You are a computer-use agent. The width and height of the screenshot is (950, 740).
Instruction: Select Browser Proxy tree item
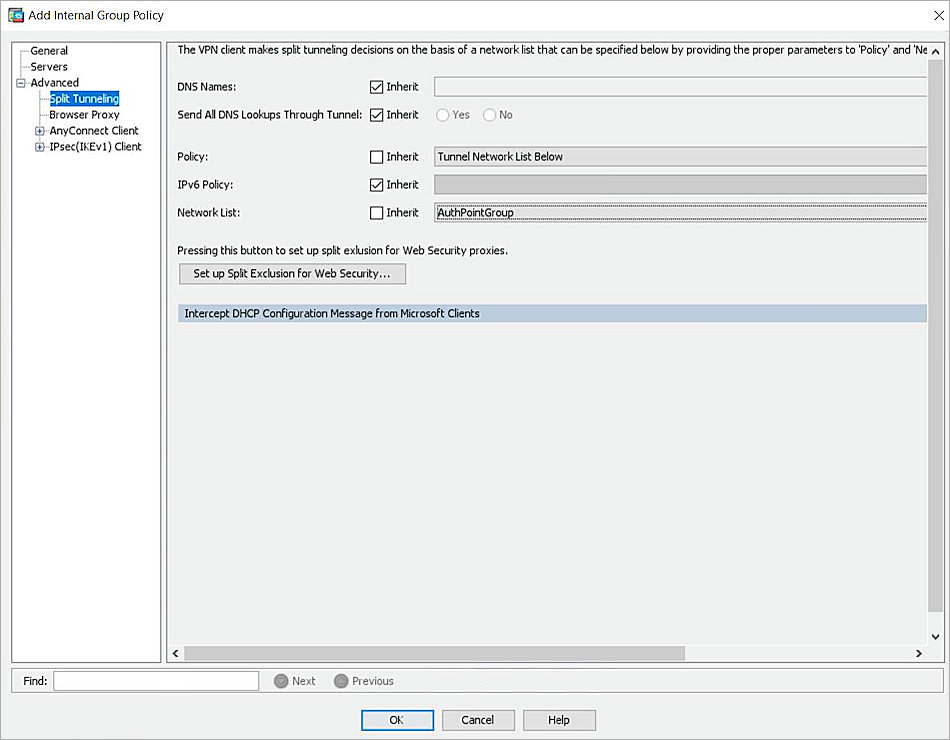tap(84, 115)
